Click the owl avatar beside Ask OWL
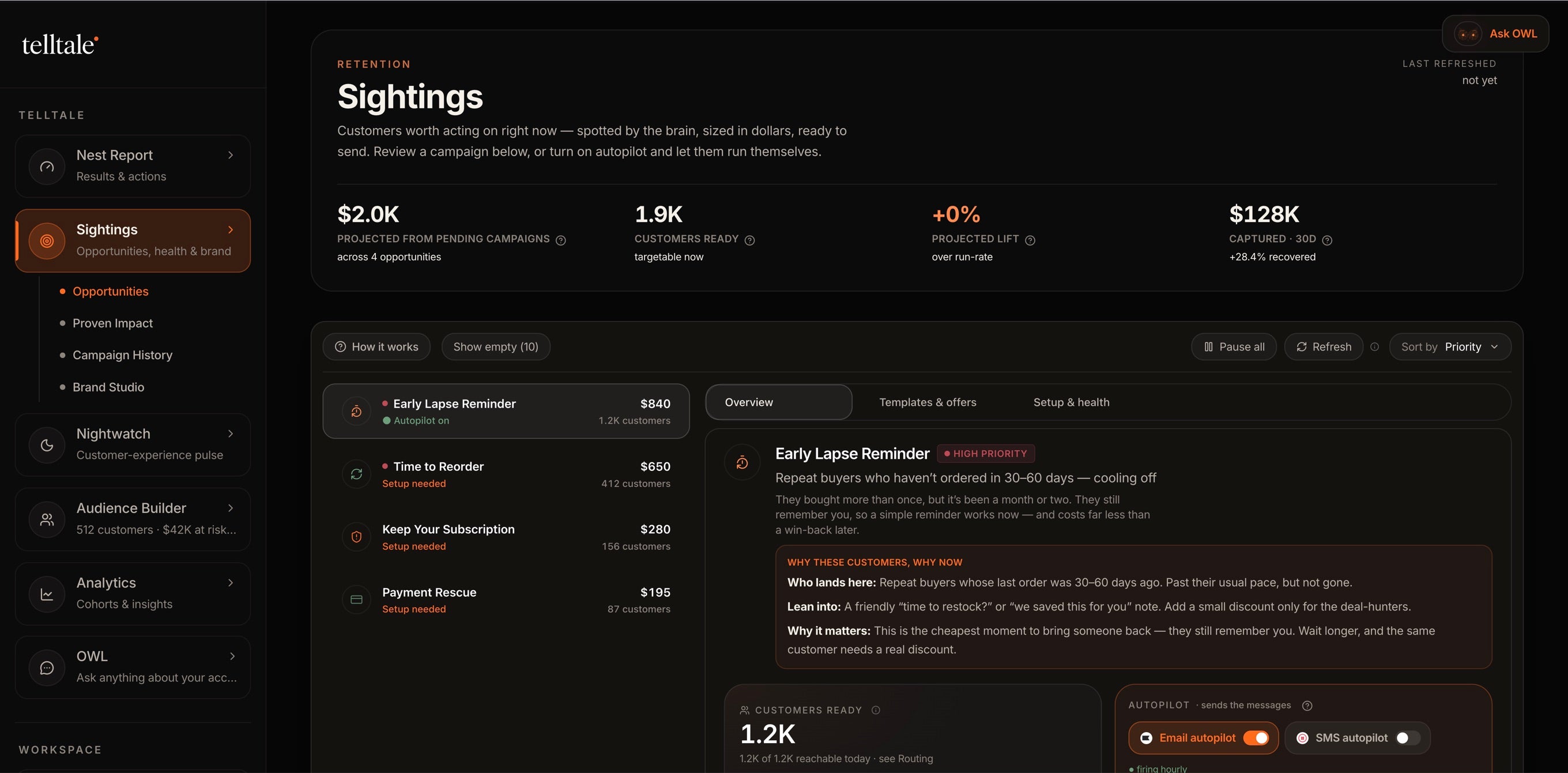The width and height of the screenshot is (1568, 773). (x=1468, y=34)
